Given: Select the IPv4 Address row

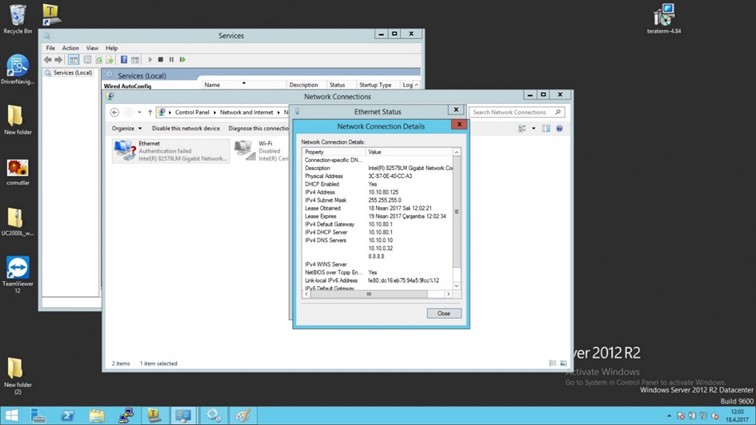Looking at the screenshot, I should (378, 192).
